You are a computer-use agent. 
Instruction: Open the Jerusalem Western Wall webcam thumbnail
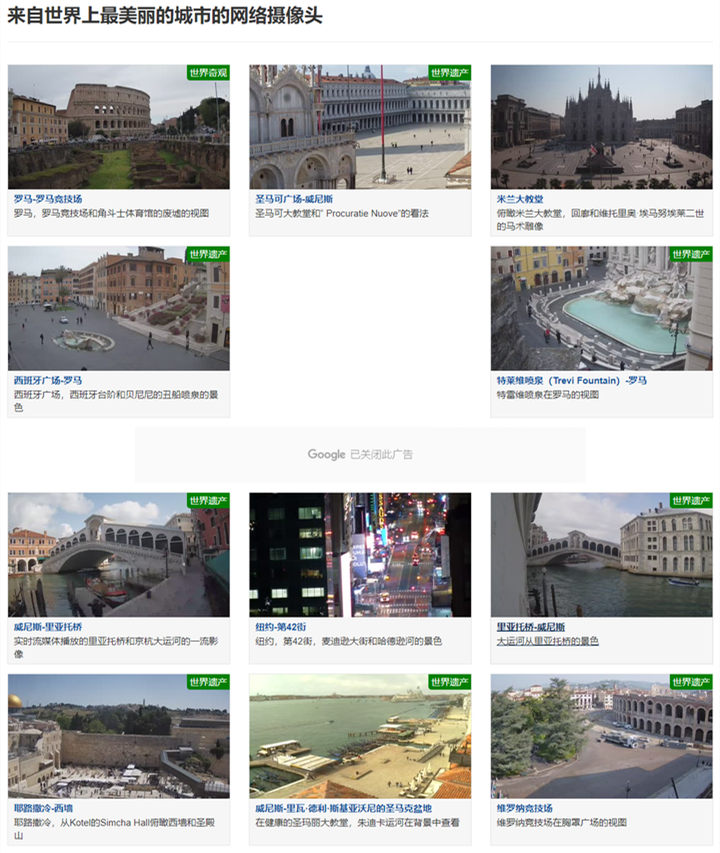(x=118, y=736)
